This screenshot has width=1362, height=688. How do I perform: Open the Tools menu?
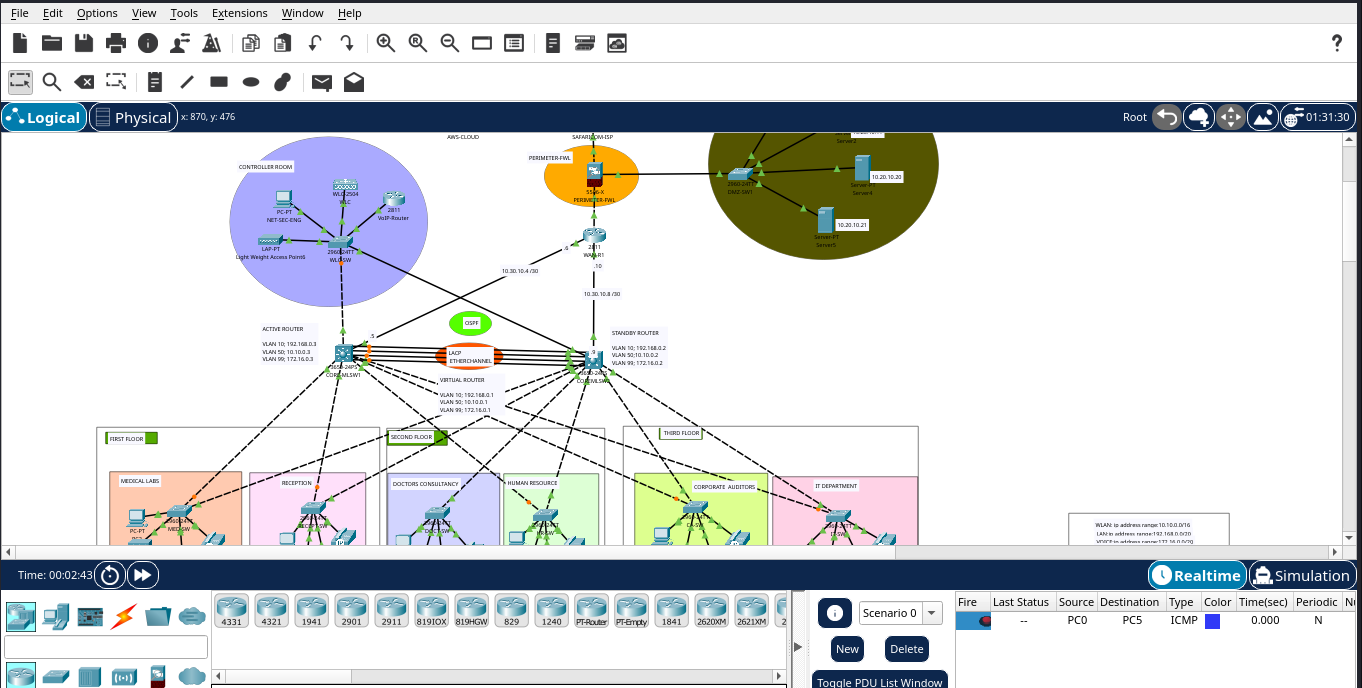point(184,13)
